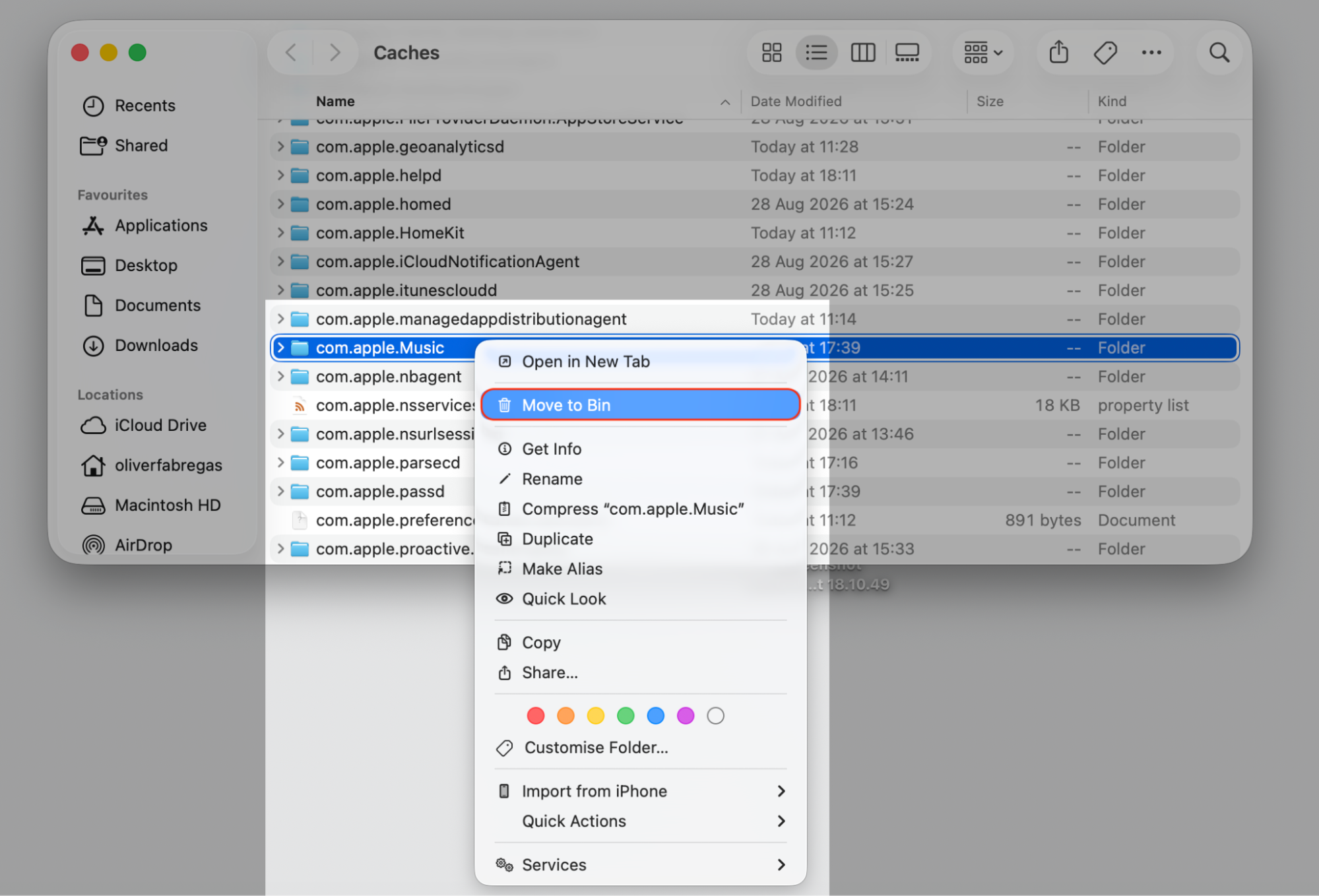Expand the com.apple.parsecd folder

point(280,463)
